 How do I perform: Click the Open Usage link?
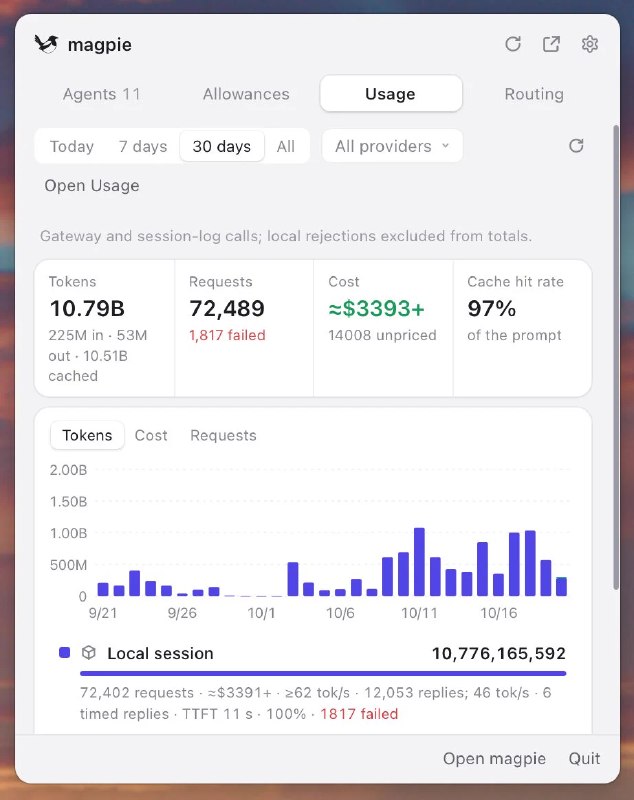[x=92, y=186]
